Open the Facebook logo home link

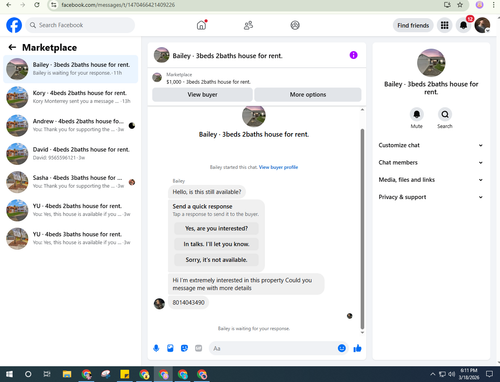point(14,25)
